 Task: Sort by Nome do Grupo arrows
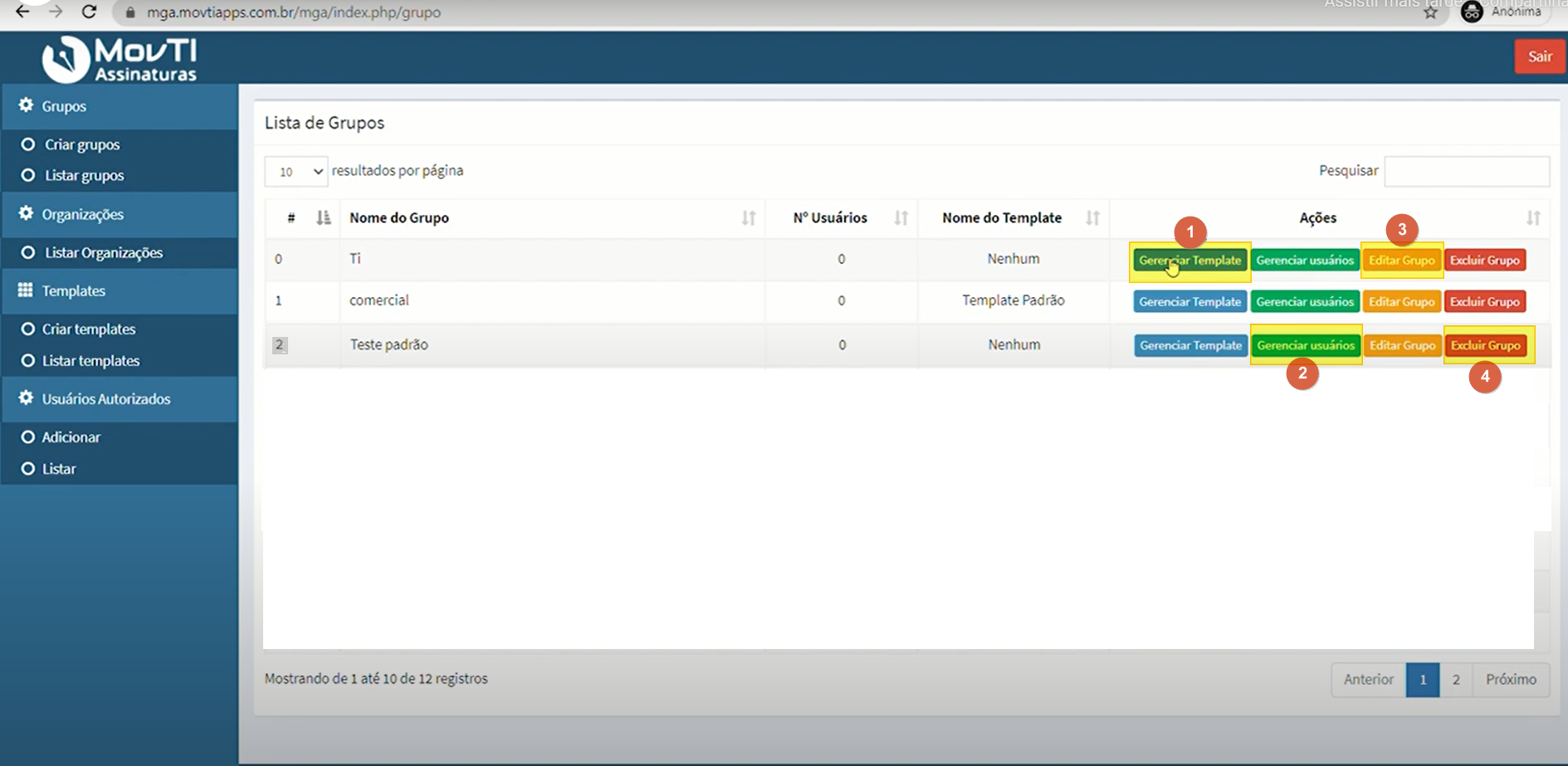click(749, 217)
